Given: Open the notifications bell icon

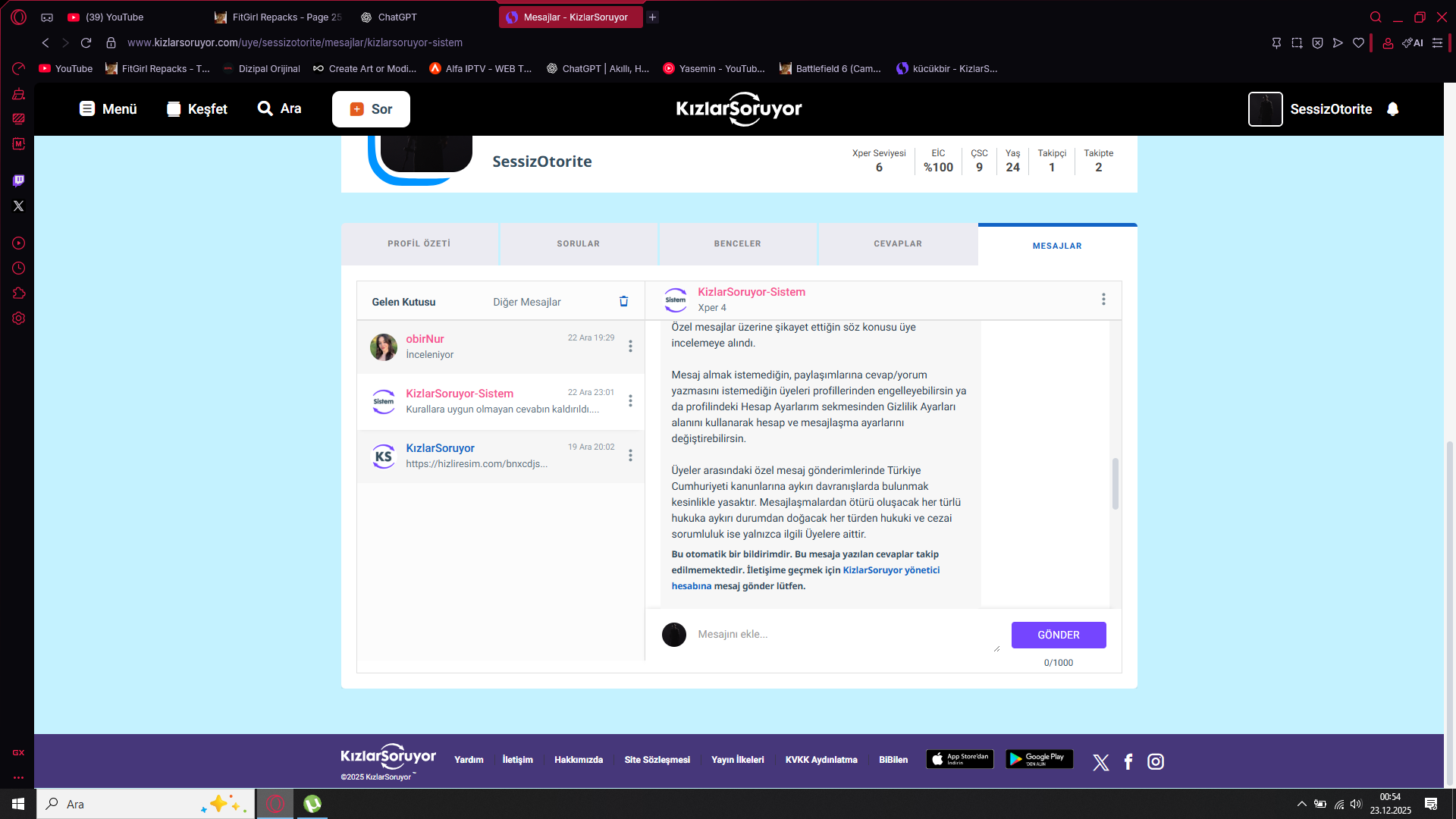Looking at the screenshot, I should point(1392,109).
